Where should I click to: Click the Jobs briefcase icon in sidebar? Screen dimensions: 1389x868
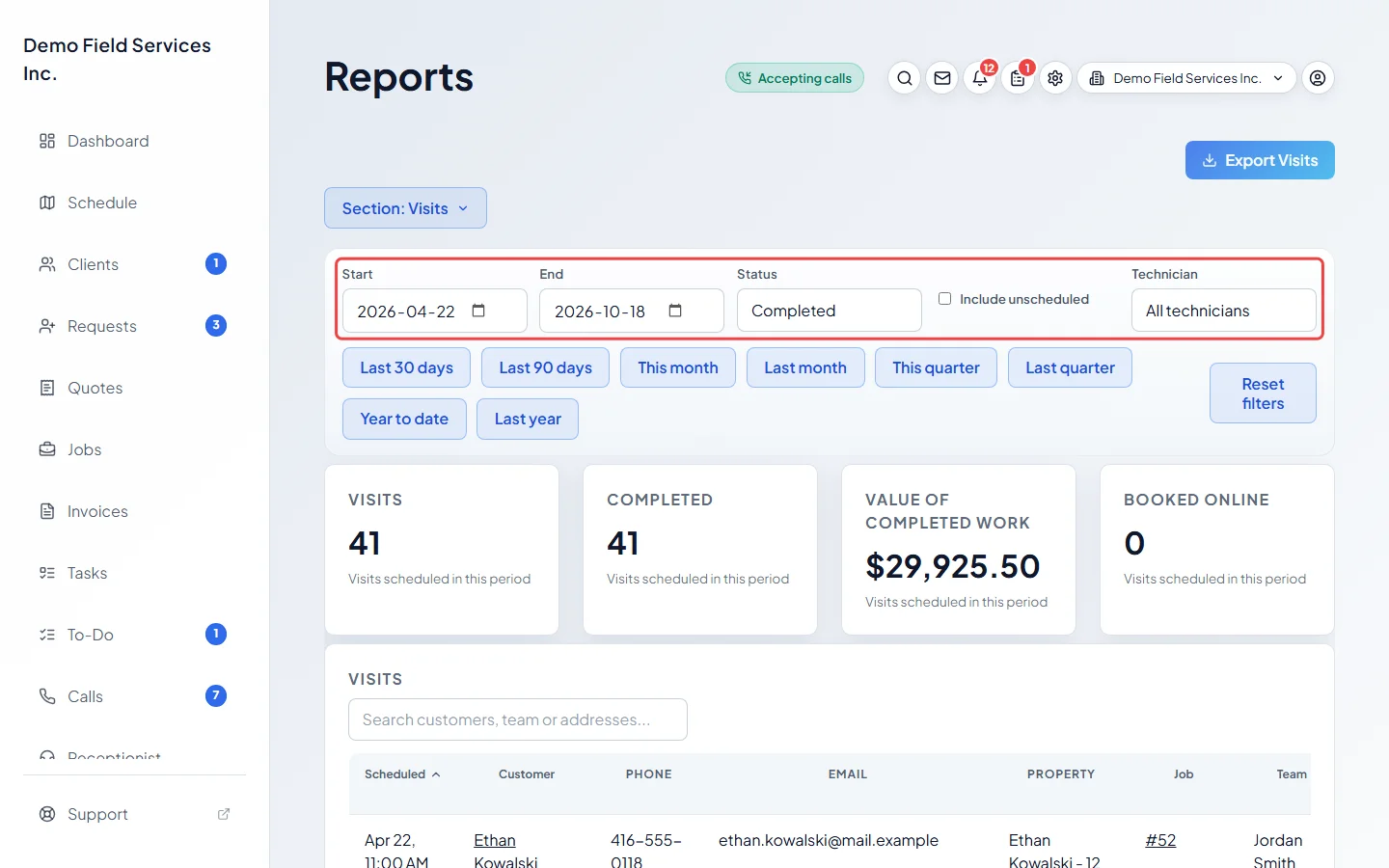[x=47, y=449]
